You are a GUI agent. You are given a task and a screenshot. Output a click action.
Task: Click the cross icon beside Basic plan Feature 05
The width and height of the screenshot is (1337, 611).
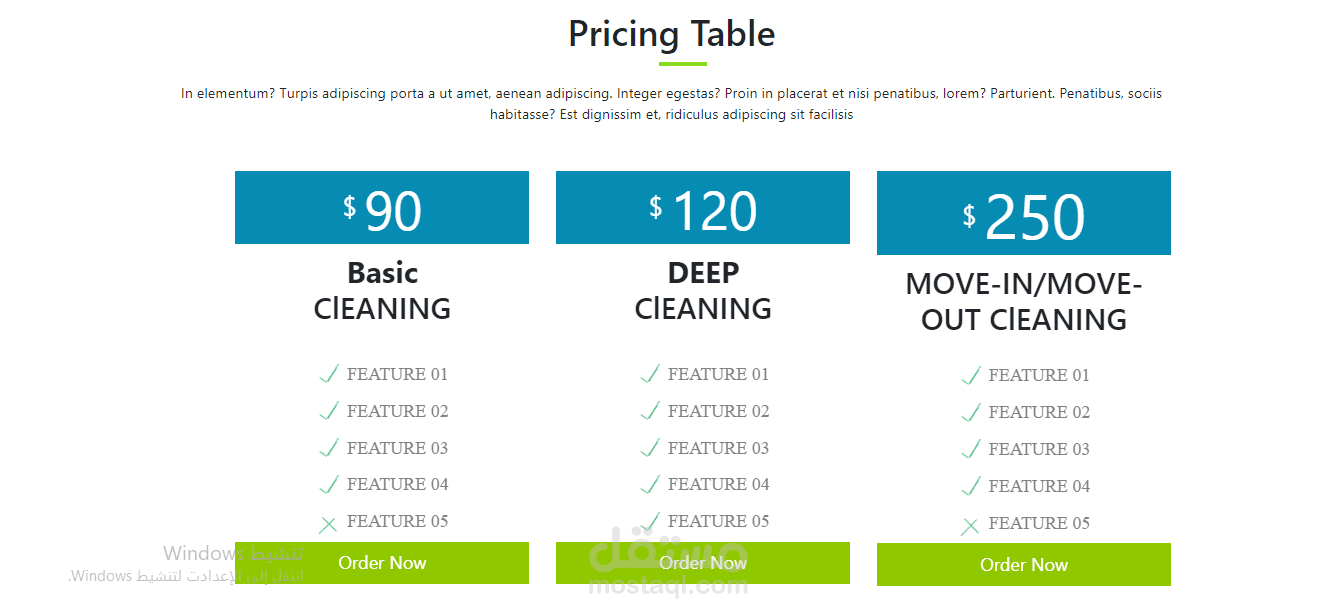click(328, 523)
